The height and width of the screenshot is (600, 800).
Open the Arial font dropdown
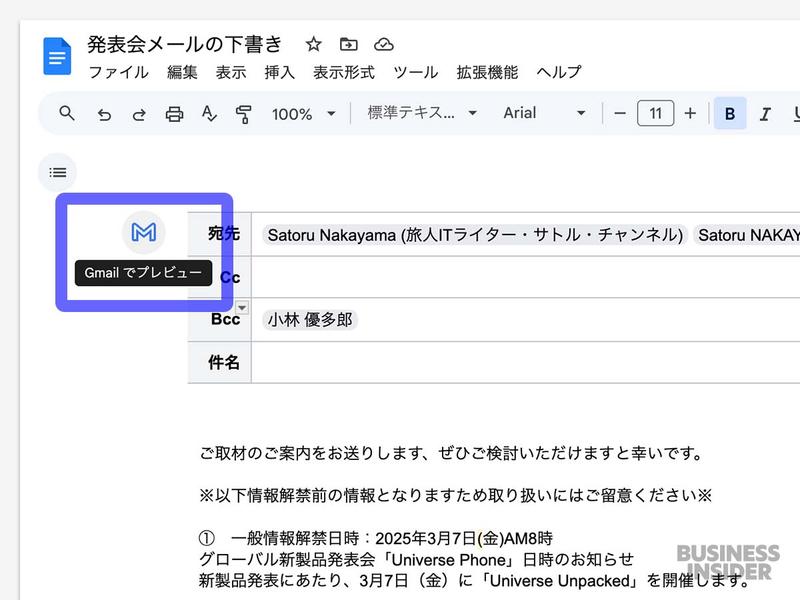[x=544, y=113]
